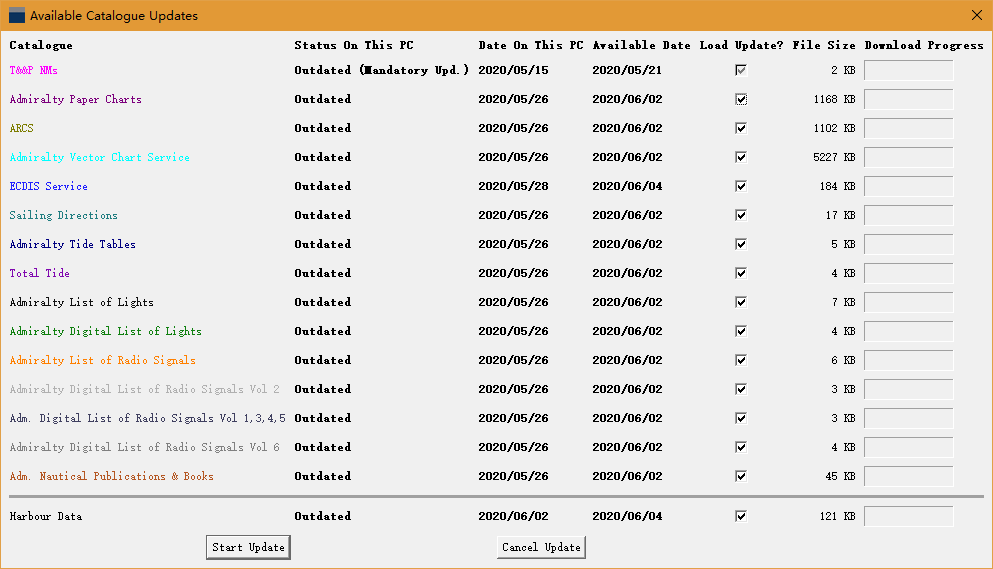Viewport: 993px width, 569px height.
Task: Click Outdated (Mandatory Upd.) status text
Action: (x=382, y=70)
